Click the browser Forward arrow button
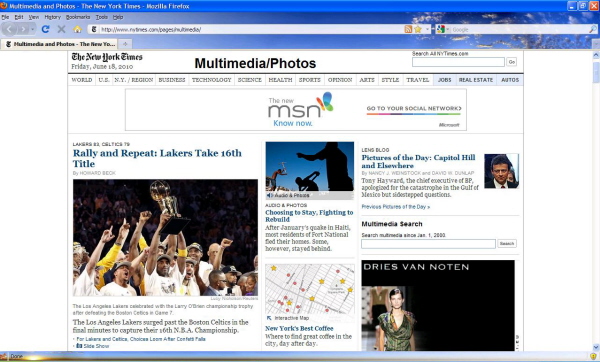 [x=24, y=29]
